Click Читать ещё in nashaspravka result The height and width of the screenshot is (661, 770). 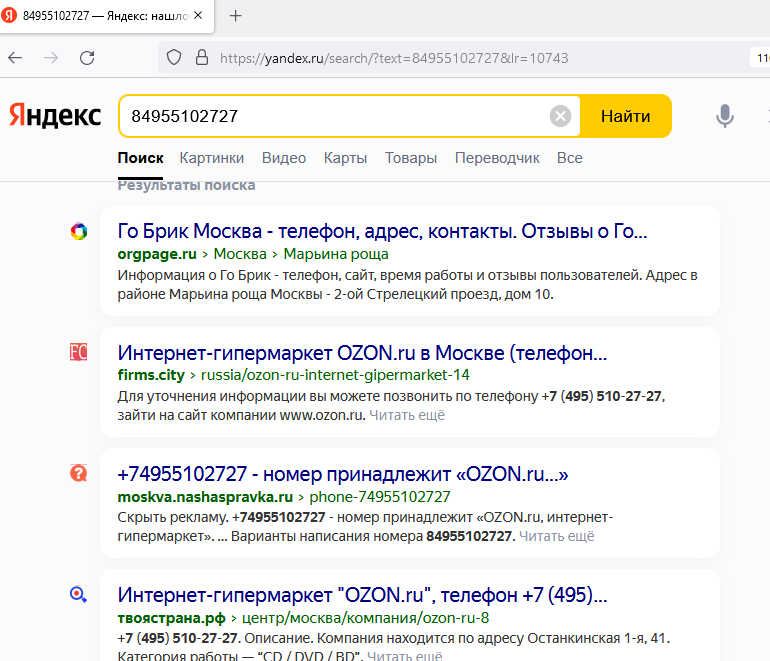pyautogui.click(x=557, y=536)
